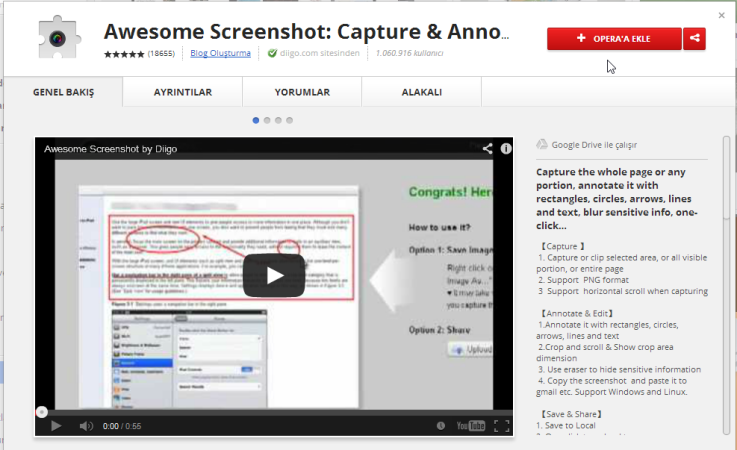Click the 【Annotate & Edit】 heading
Viewport: 737px width, 450px height.
[576, 314]
